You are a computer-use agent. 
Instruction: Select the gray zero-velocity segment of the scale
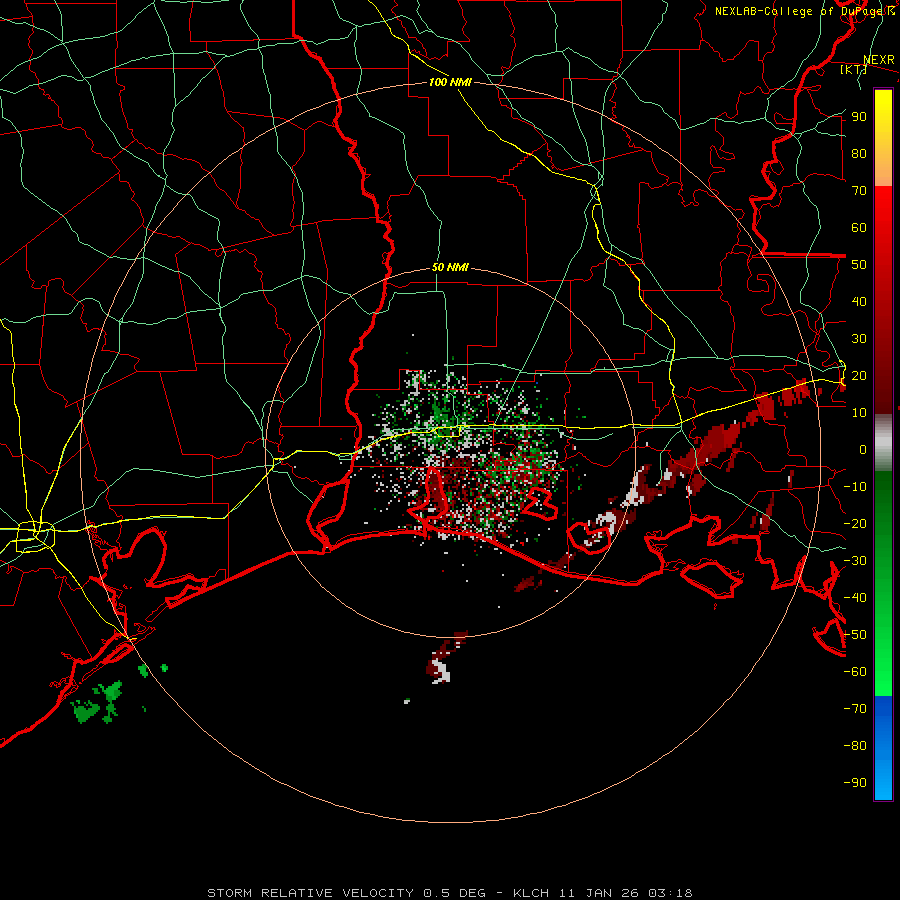click(883, 442)
